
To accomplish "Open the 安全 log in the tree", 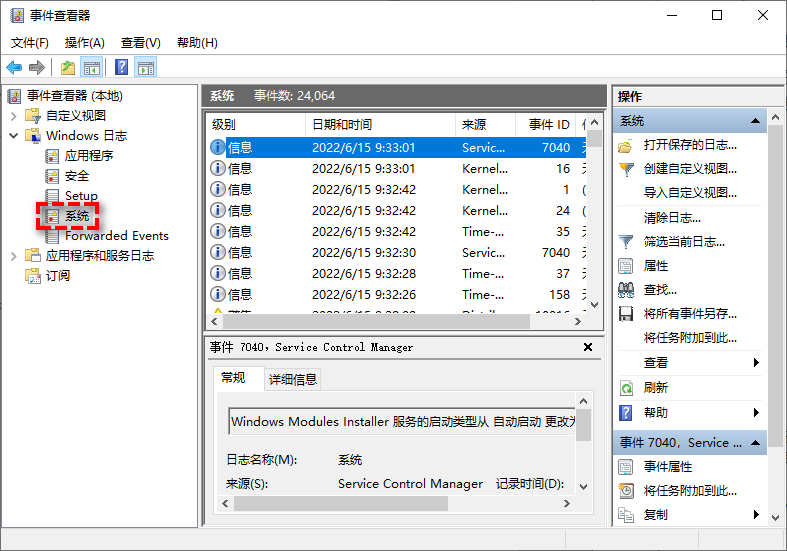I will point(77,176).
